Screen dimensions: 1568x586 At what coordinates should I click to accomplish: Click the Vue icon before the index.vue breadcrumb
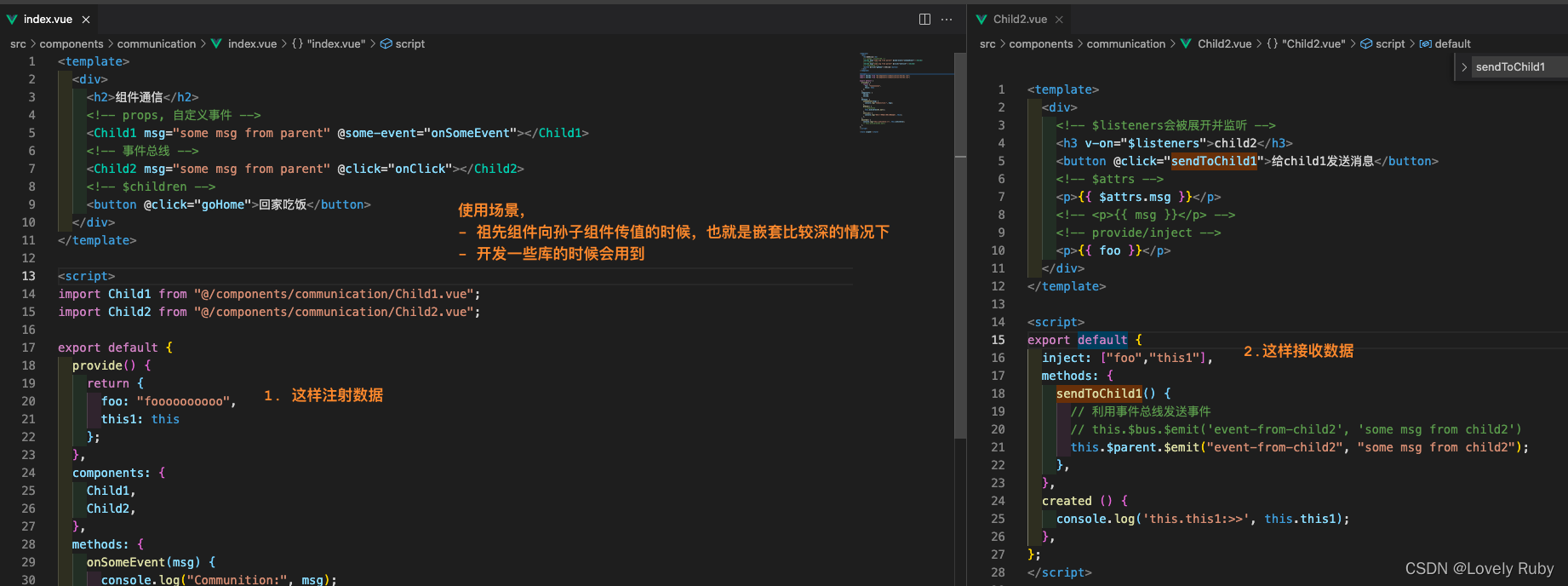[216, 43]
